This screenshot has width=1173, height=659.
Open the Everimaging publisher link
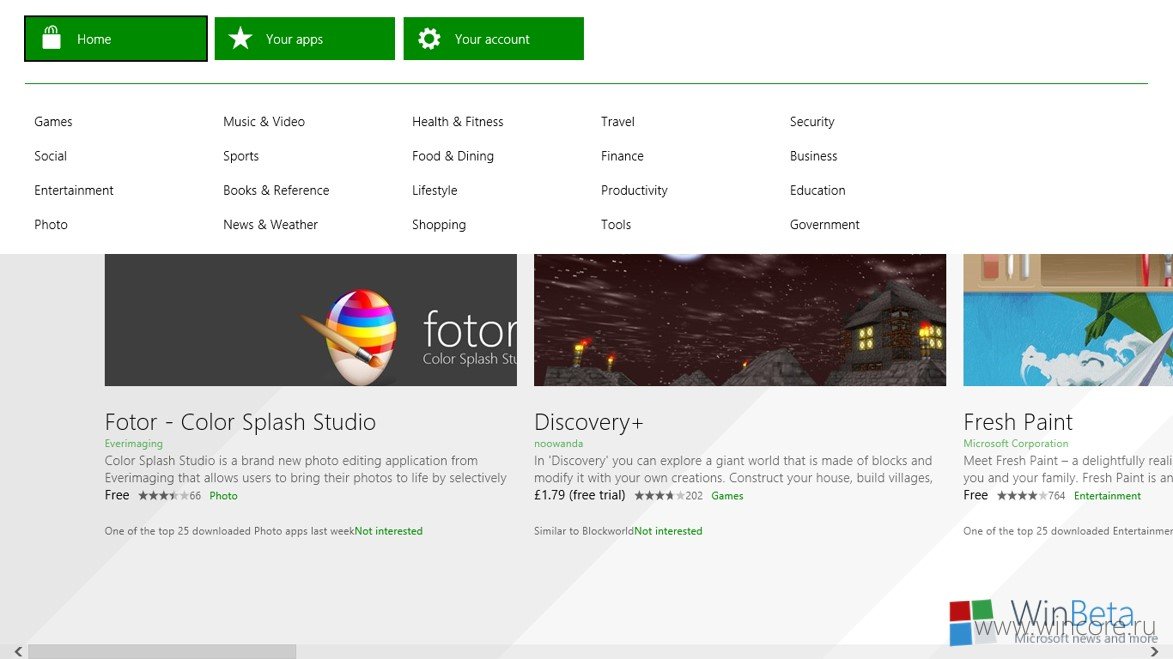point(133,444)
